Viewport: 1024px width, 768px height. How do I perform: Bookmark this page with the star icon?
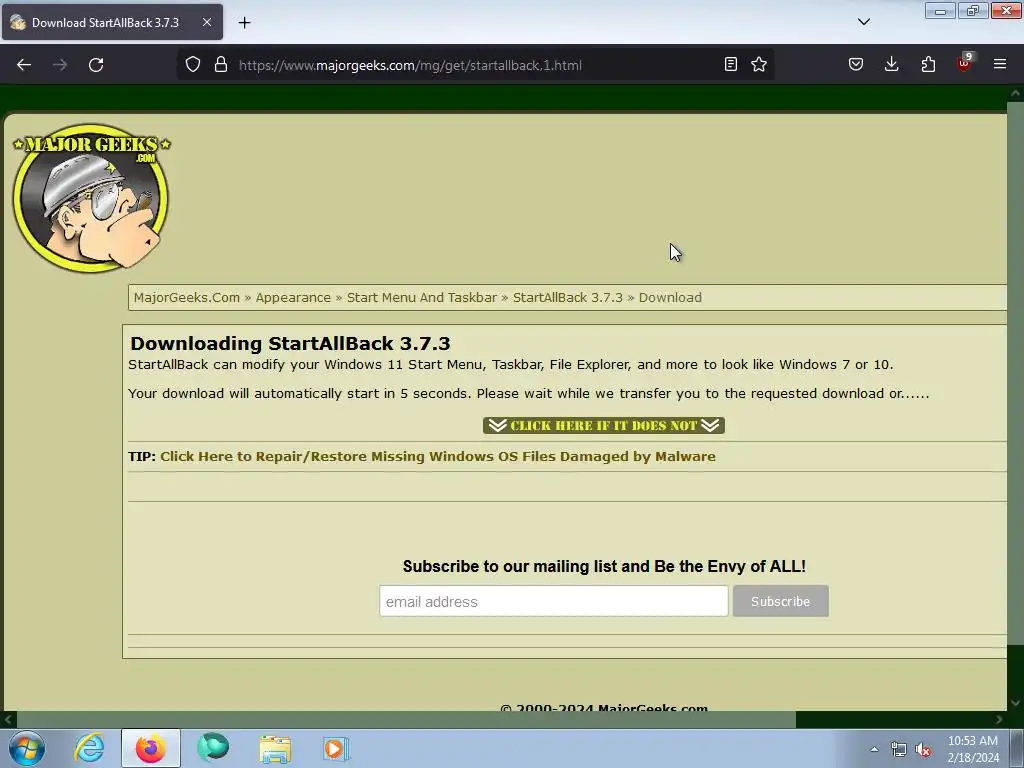759,65
